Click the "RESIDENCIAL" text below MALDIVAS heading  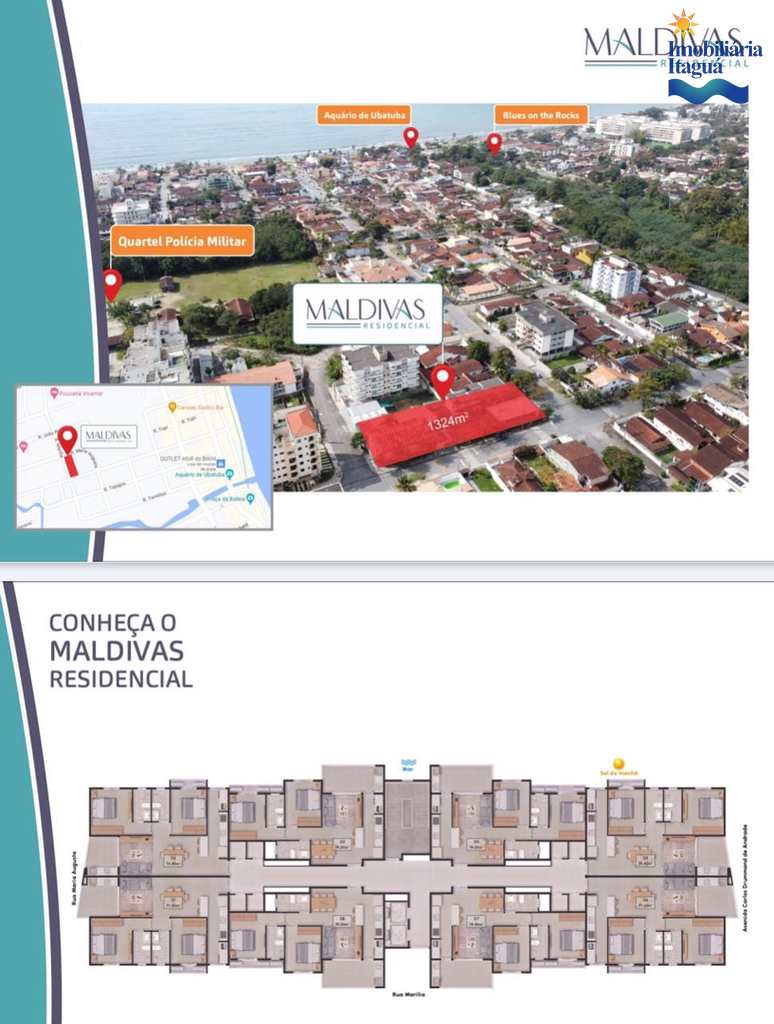(121, 679)
